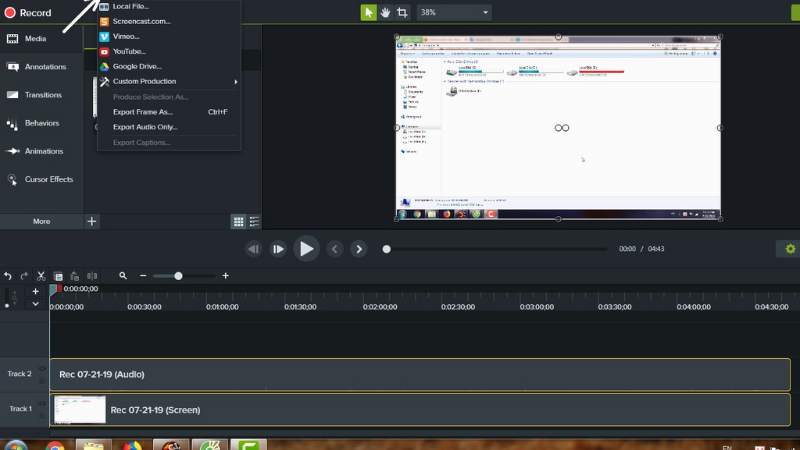Open the Transitions panel tab
Viewport: 800px width, 450px height.
pos(44,95)
